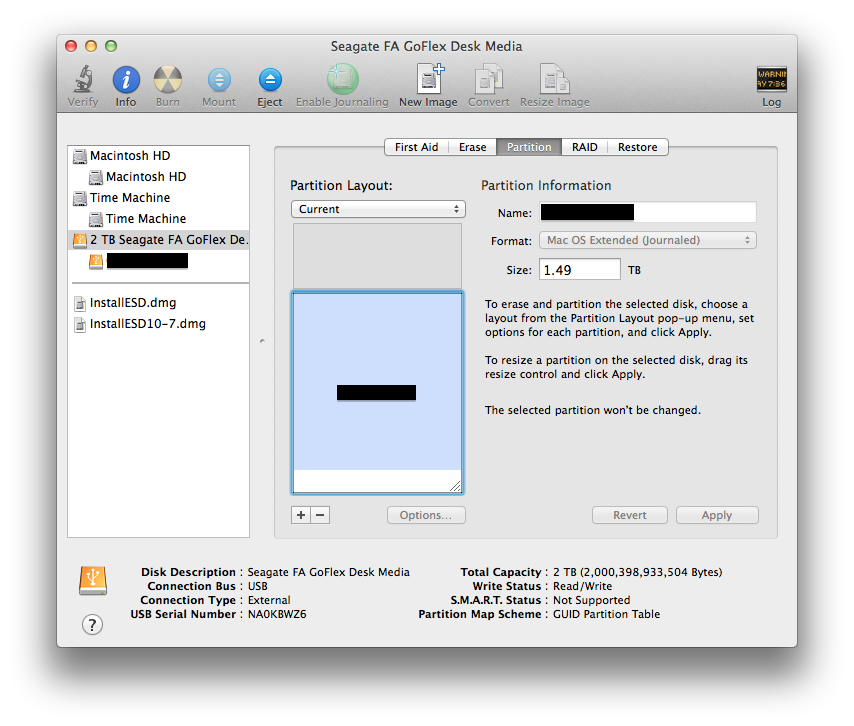This screenshot has width=854, height=726.
Task: Click the Mount toolbar icon
Action: coord(219,80)
